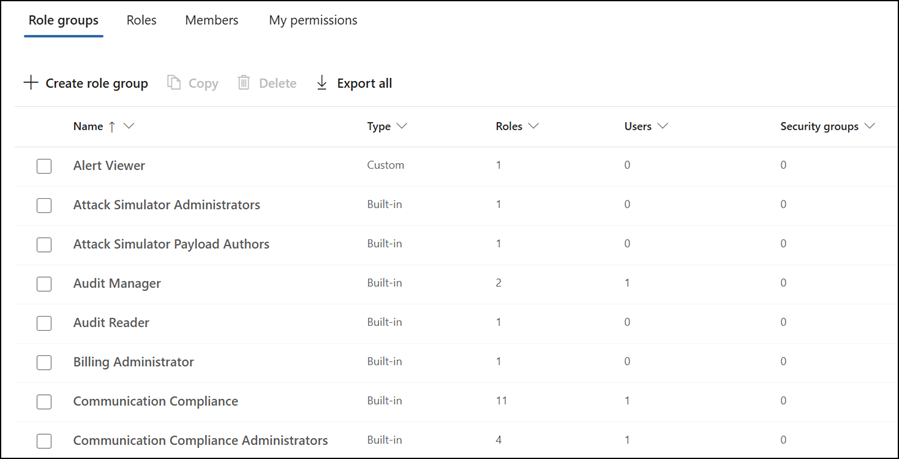Click the Export all button label

[364, 83]
